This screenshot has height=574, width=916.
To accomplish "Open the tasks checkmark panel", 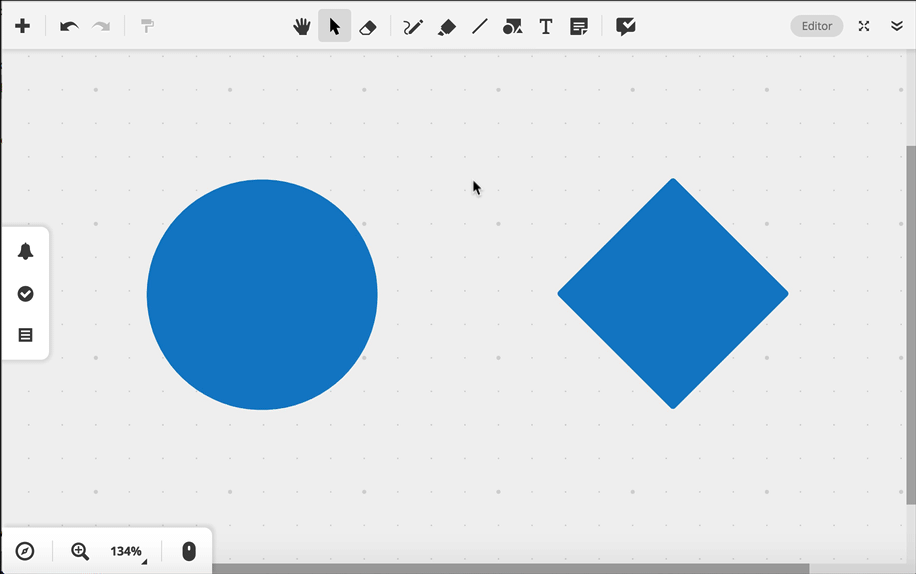I will tap(25, 294).
